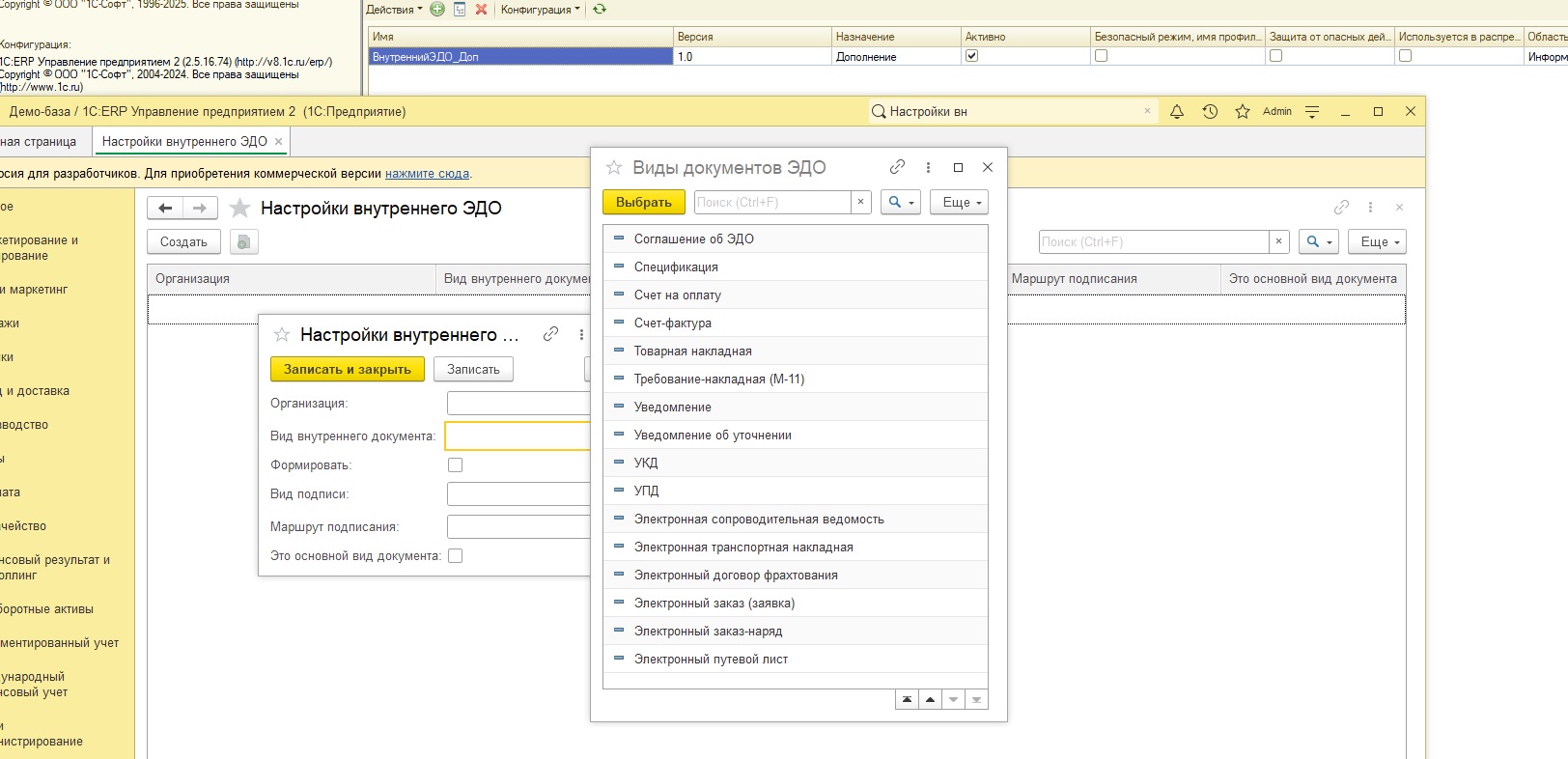Open three-dot menu in record form header
The width and height of the screenshot is (1568, 759).
[x=581, y=334]
